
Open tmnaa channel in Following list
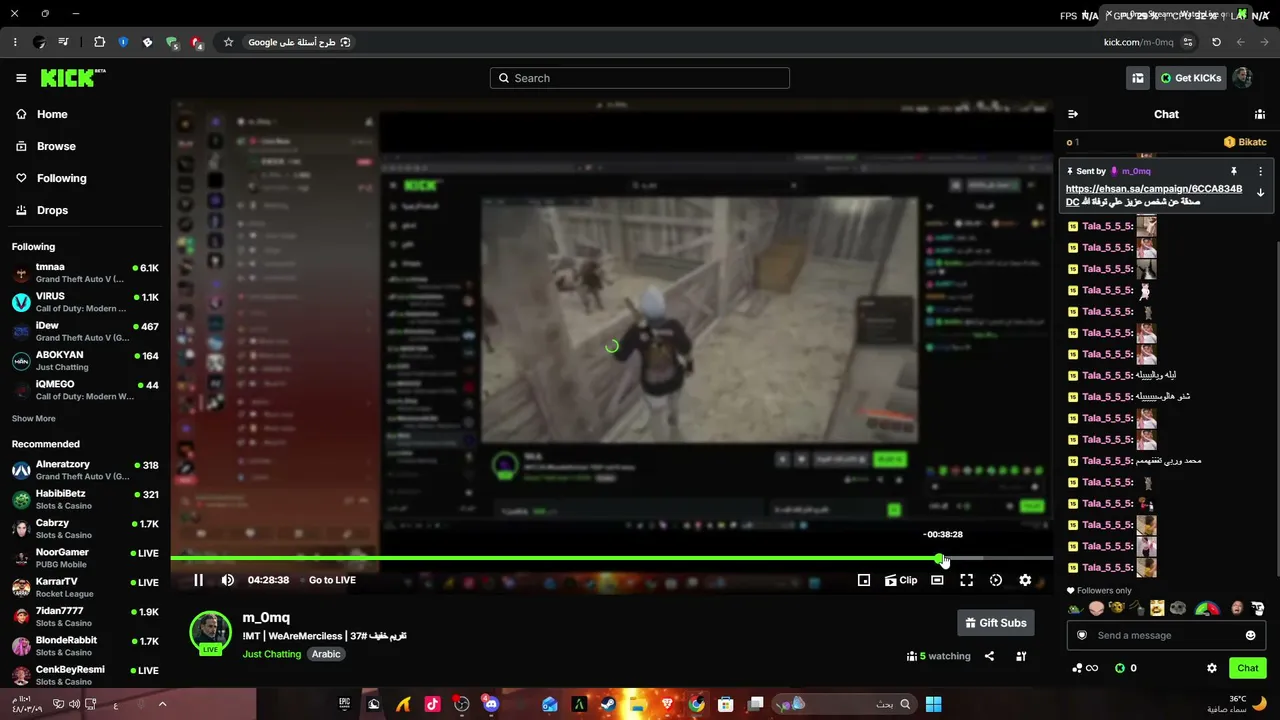[x=85, y=273]
